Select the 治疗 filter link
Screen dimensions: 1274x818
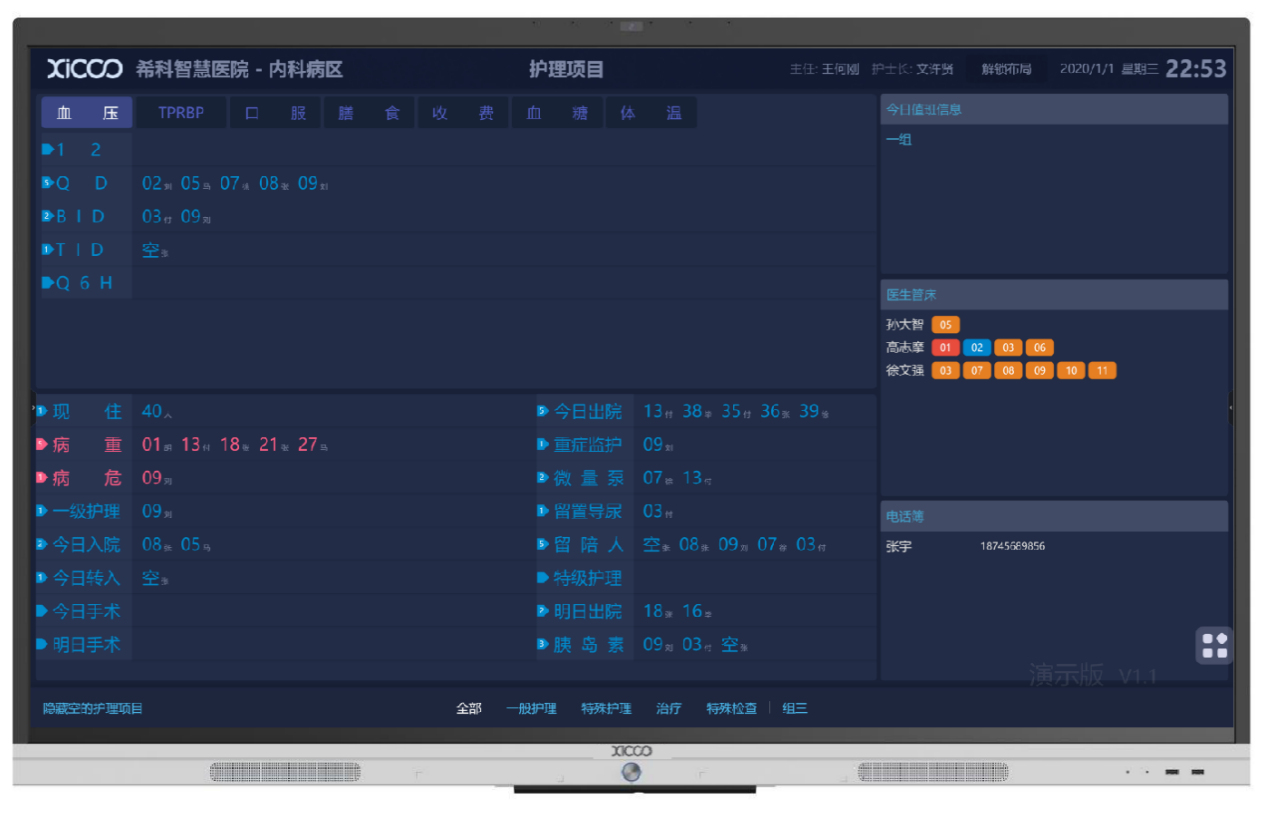pos(668,708)
